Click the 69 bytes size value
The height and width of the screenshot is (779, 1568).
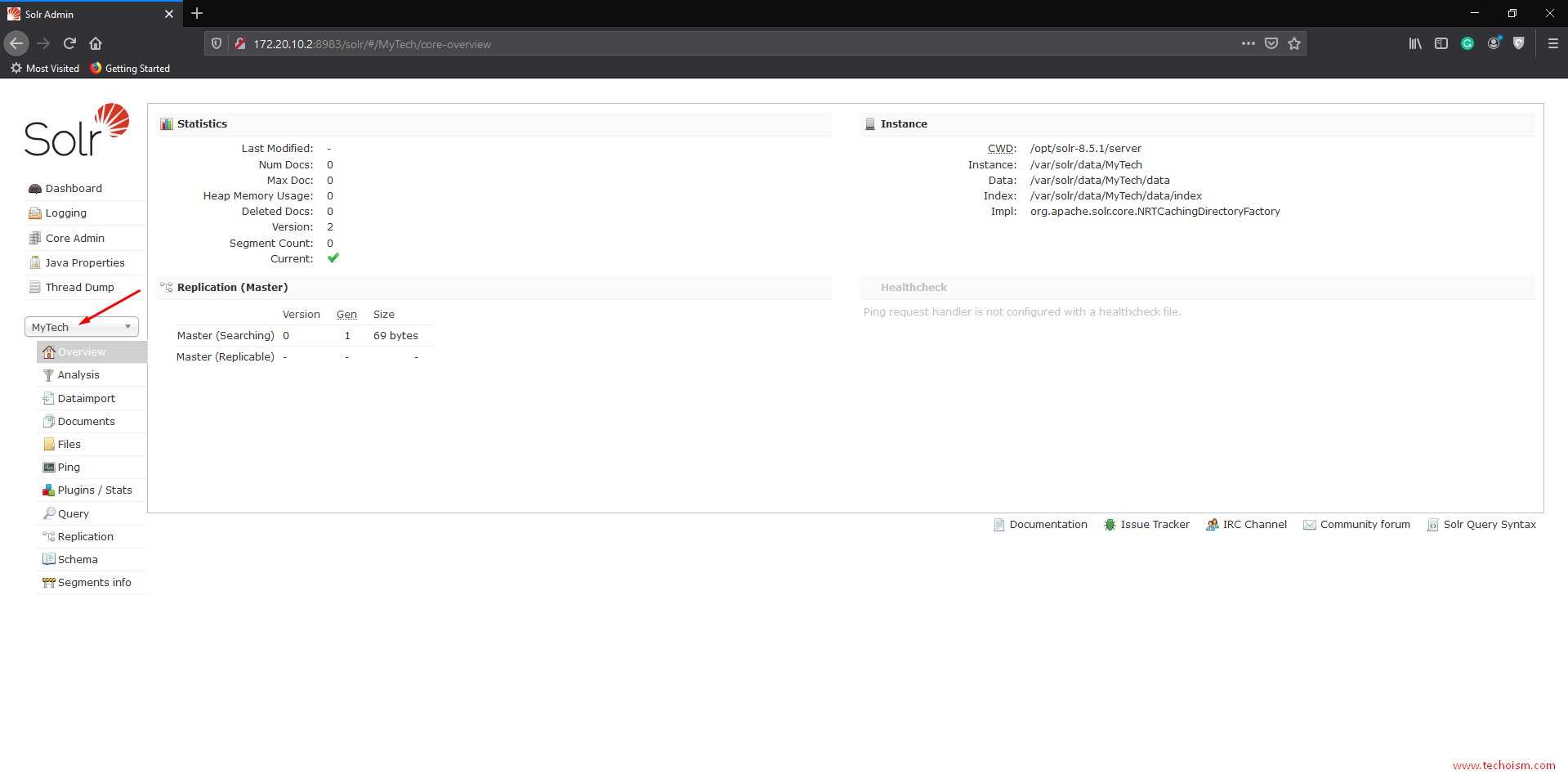click(x=395, y=336)
